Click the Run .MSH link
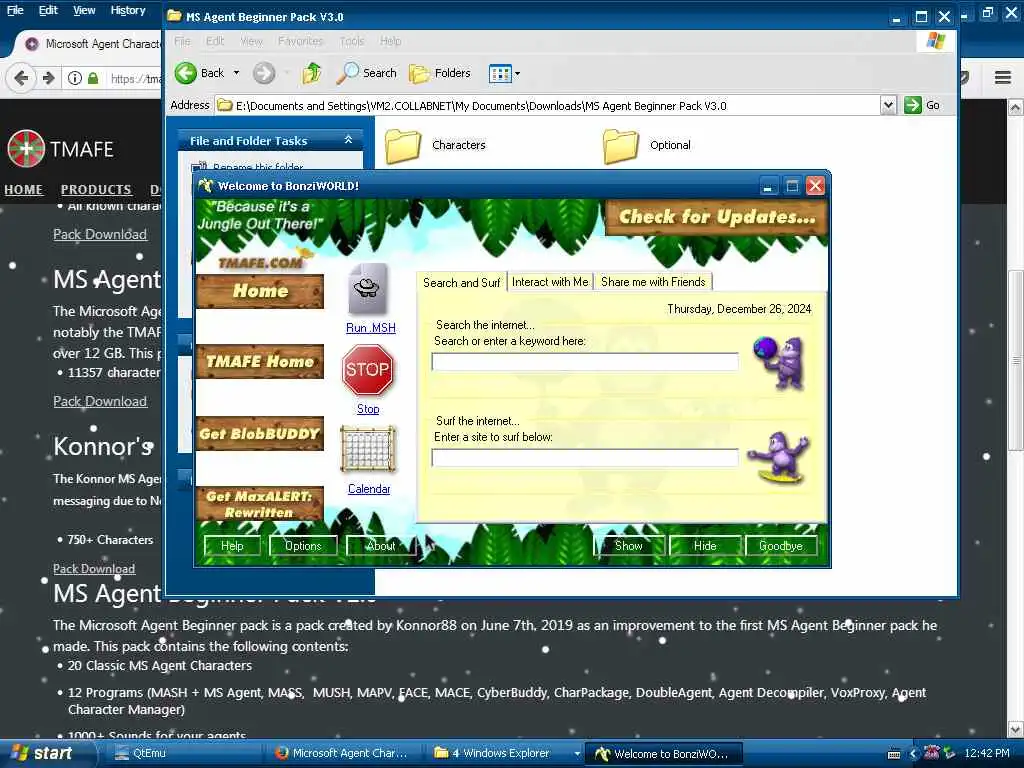 pyautogui.click(x=370, y=328)
